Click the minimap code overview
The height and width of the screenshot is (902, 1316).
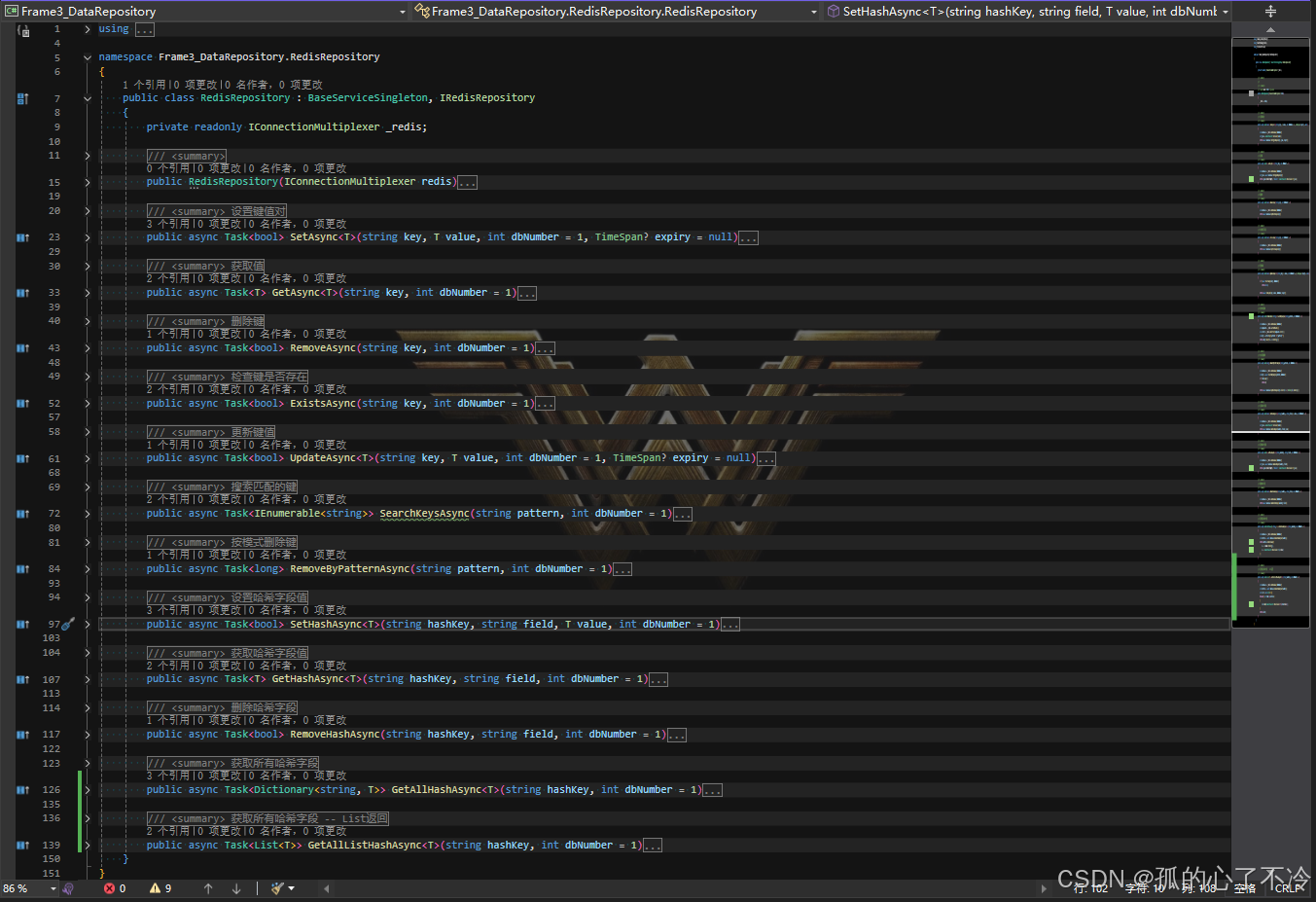[x=1270, y=331]
